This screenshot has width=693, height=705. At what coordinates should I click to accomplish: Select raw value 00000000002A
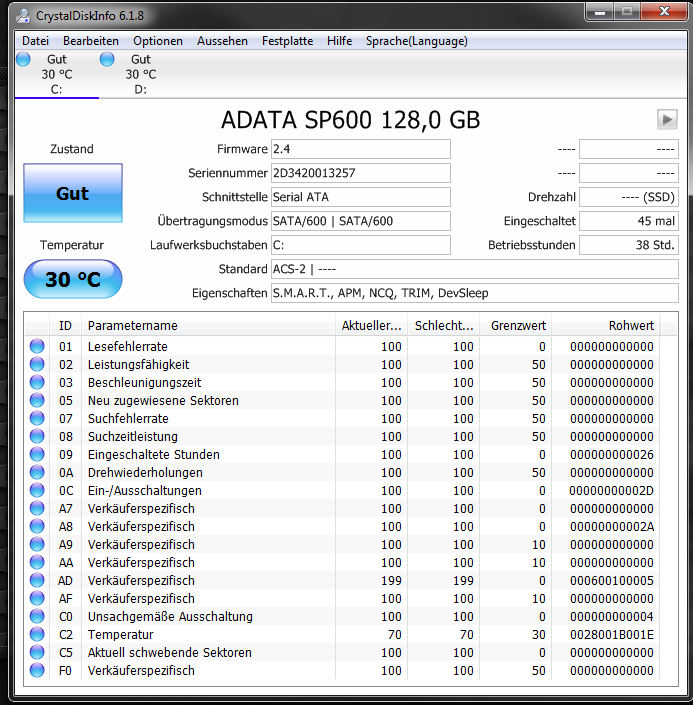click(612, 527)
